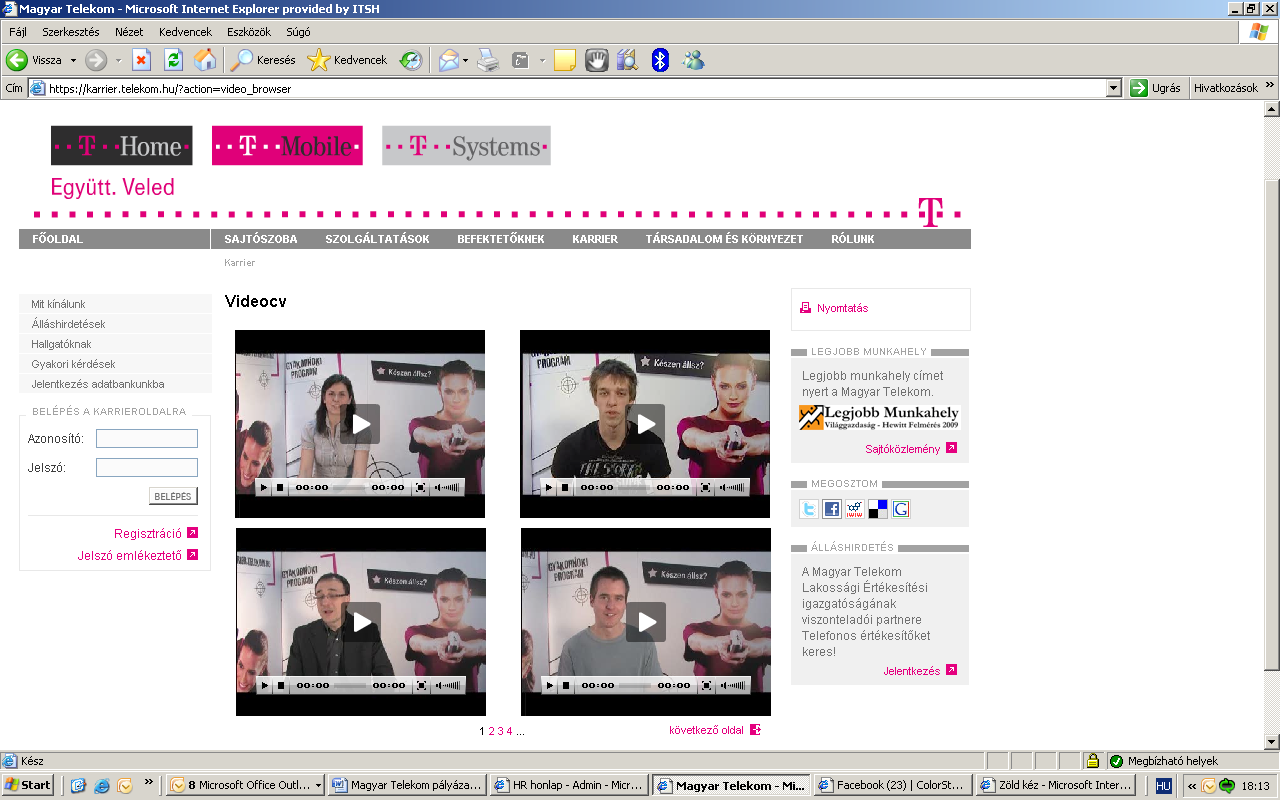Click the Messenger people toolbar icon
This screenshot has width=1280, height=800.
[693, 60]
